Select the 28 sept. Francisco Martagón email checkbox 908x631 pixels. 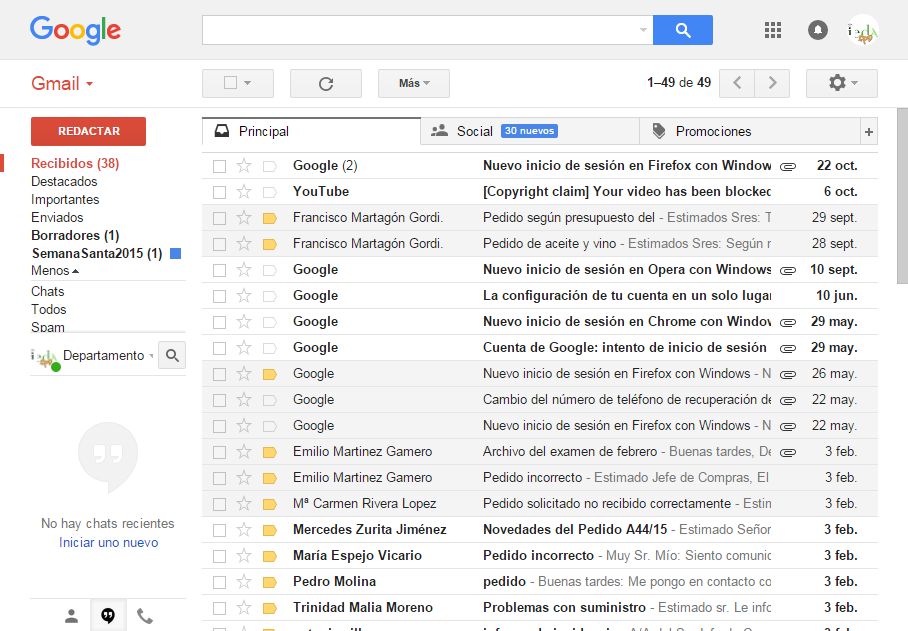(219, 244)
